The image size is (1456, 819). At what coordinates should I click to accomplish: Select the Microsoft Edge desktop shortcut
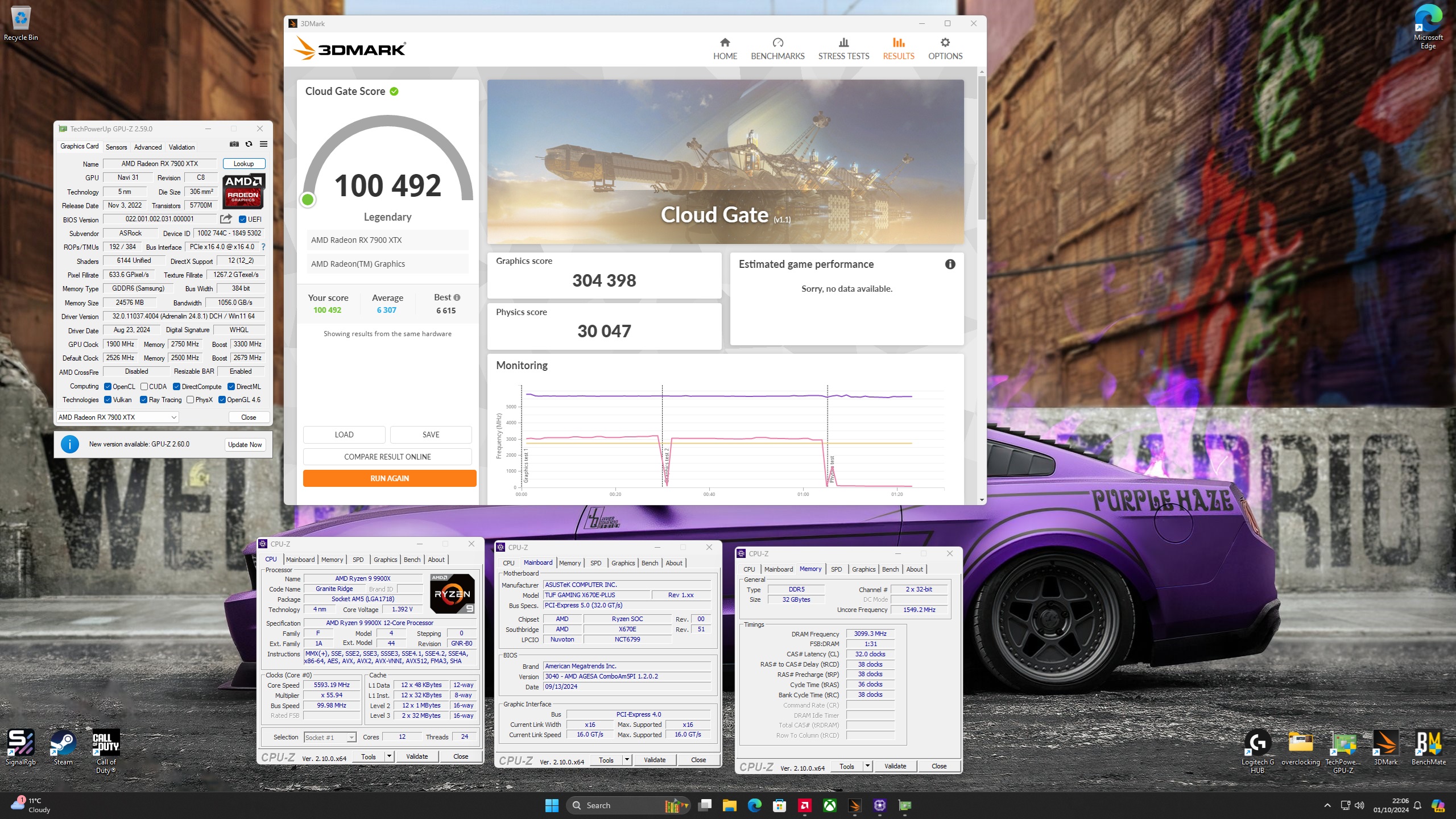click(x=1428, y=27)
